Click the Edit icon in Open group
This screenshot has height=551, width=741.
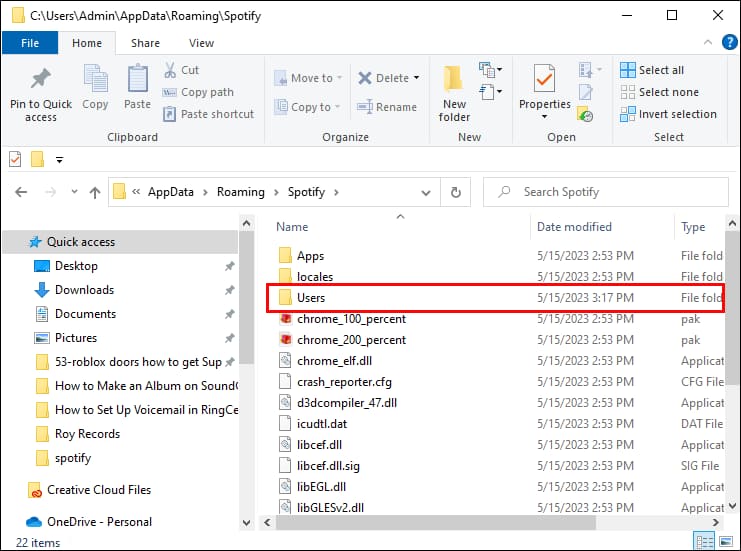coord(586,92)
